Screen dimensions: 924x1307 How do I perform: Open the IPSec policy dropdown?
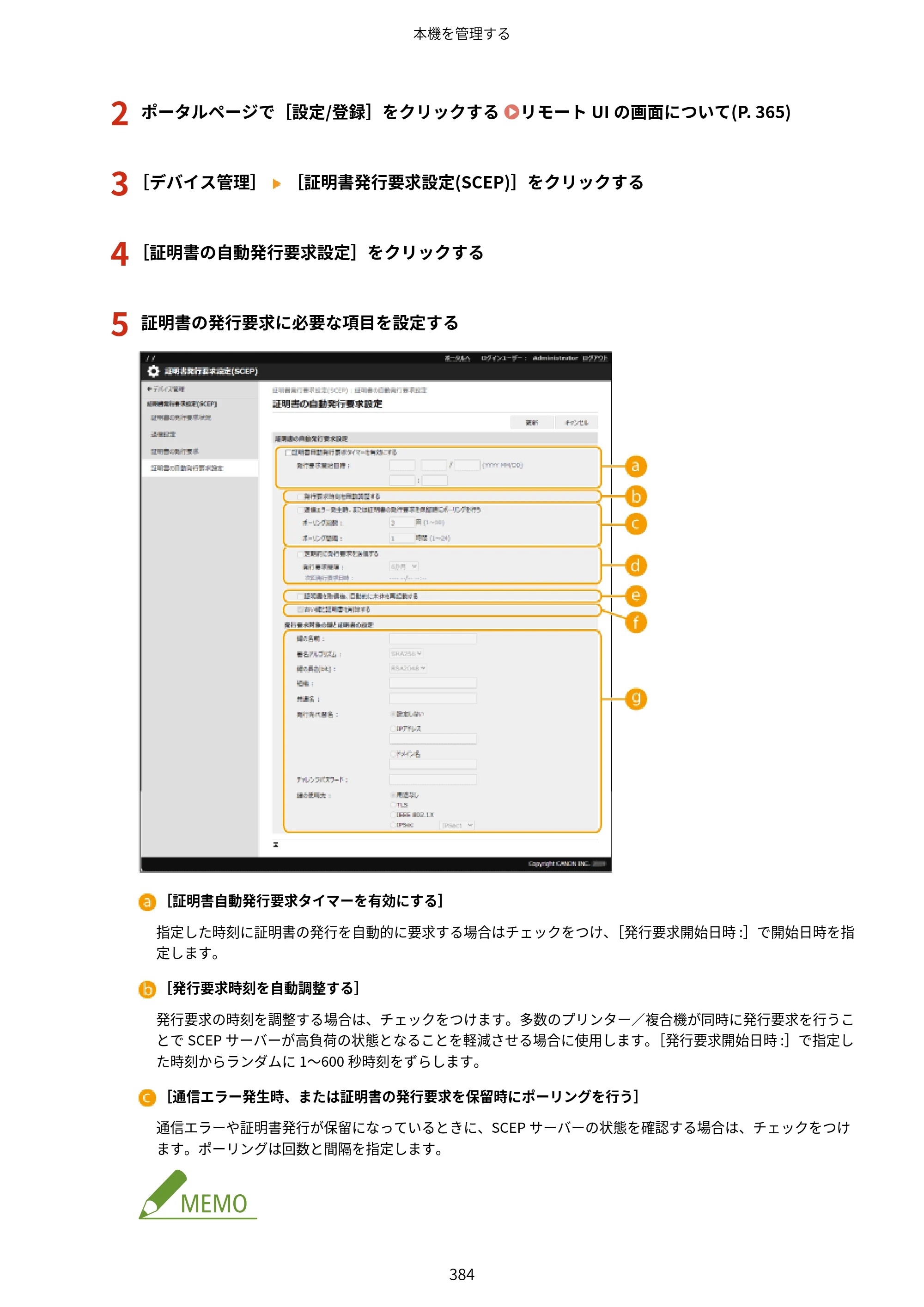[458, 825]
